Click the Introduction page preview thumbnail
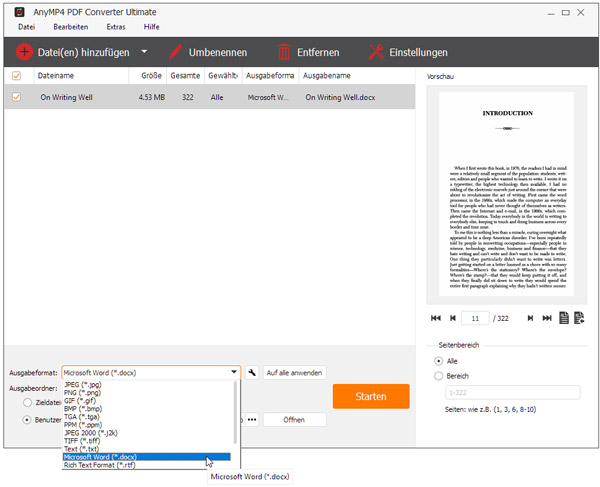 tap(506, 194)
